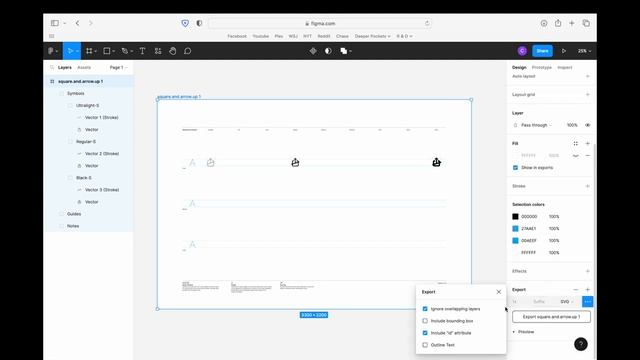
Task: Close the Export options popup
Action: pyautogui.click(x=499, y=292)
